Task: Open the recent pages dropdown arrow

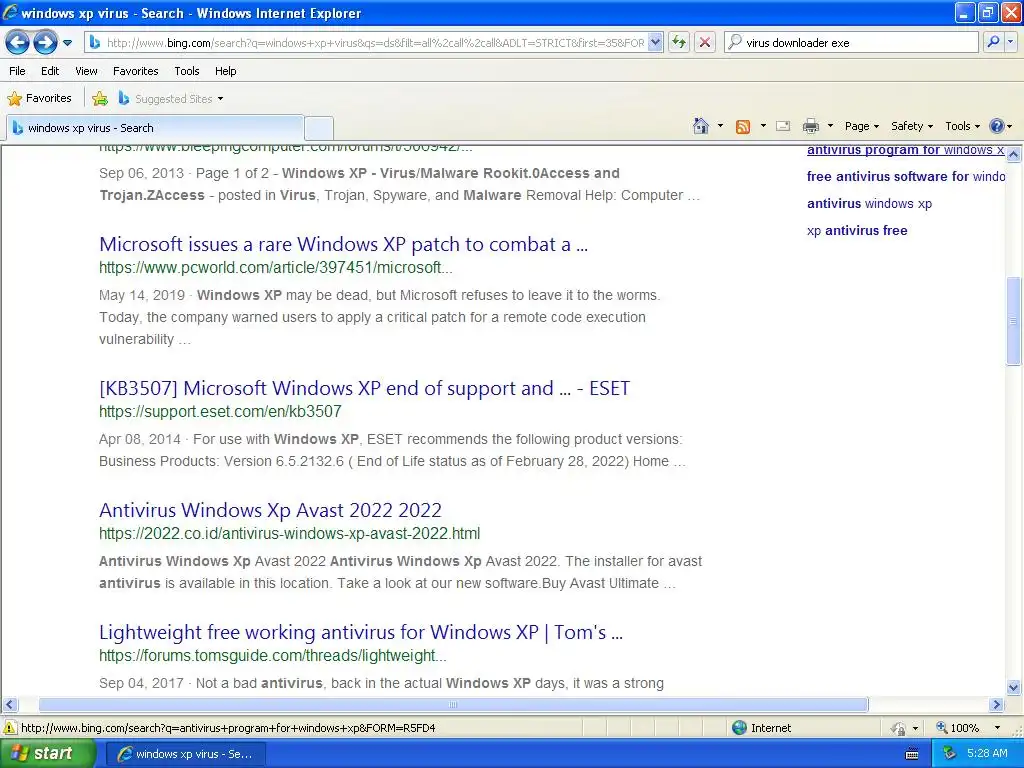Action: tap(67, 43)
